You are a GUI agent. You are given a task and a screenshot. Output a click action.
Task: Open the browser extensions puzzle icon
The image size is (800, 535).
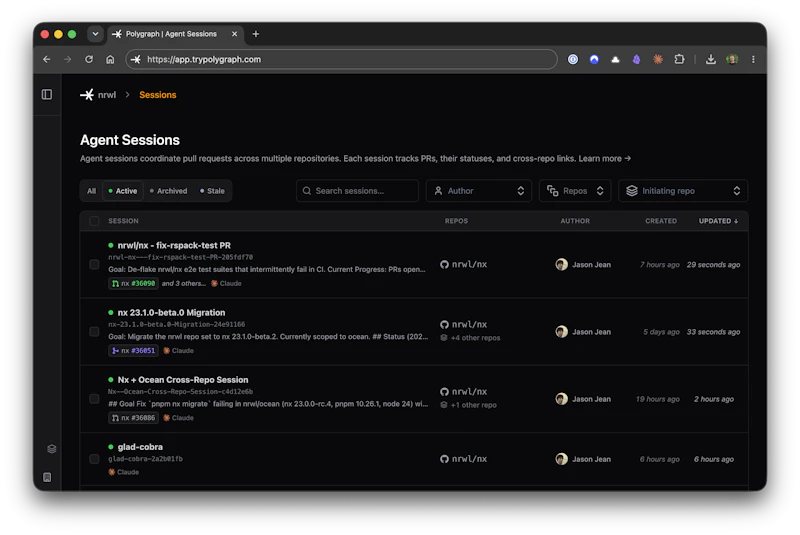click(x=679, y=59)
